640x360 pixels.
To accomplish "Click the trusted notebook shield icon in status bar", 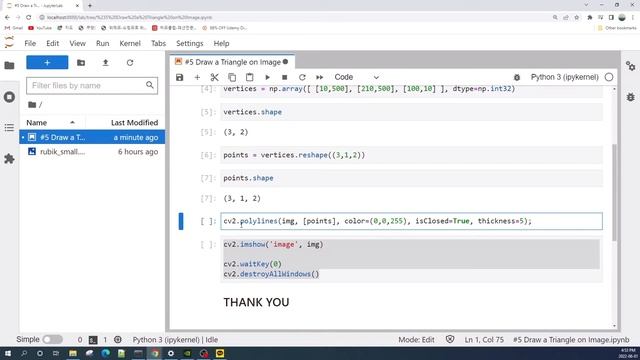I will [450, 339].
